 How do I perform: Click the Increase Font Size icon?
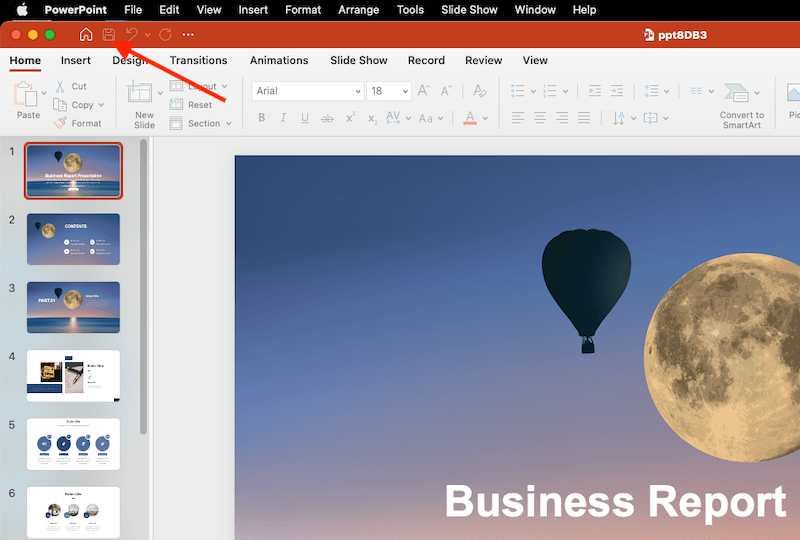pyautogui.click(x=423, y=91)
